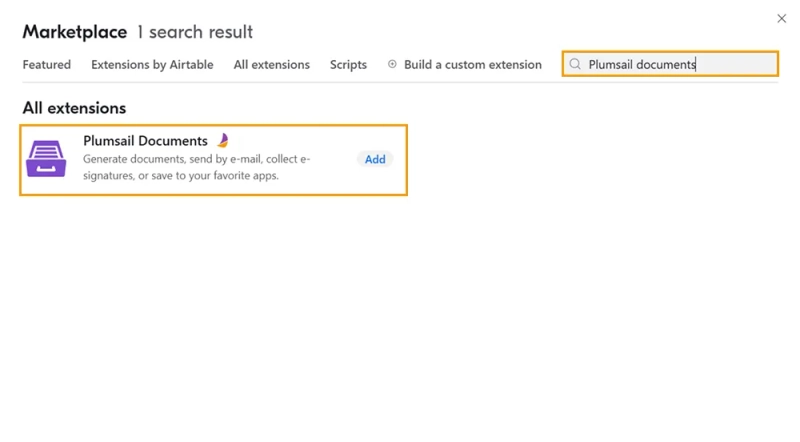Screen dimensions: 800x442
Task: Switch to Extensions by Airtable tab
Action: pyautogui.click(x=152, y=65)
